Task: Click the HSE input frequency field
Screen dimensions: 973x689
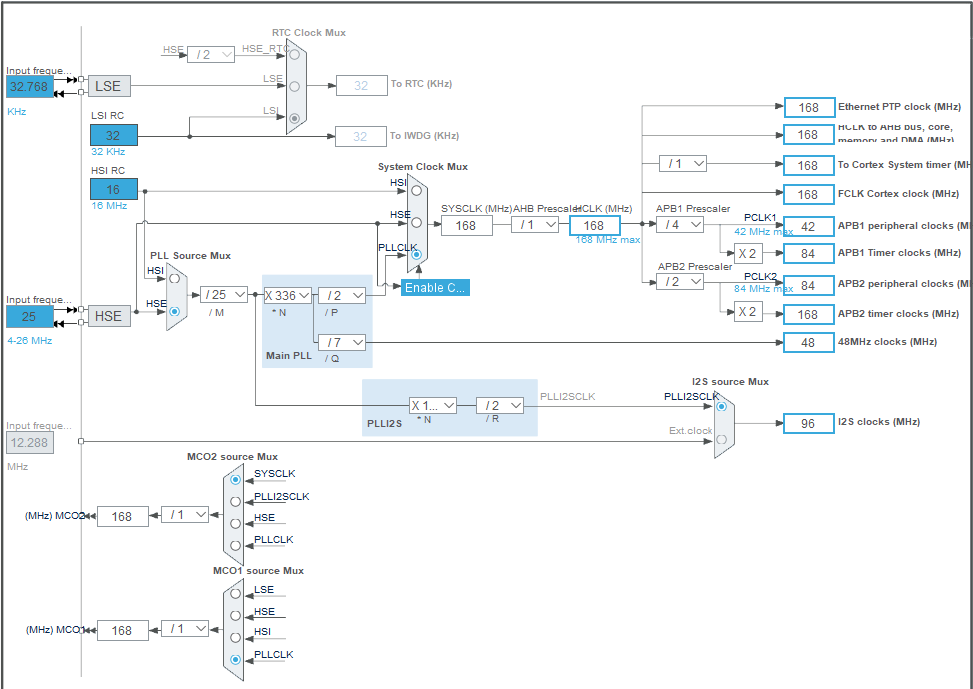Action: (30, 317)
